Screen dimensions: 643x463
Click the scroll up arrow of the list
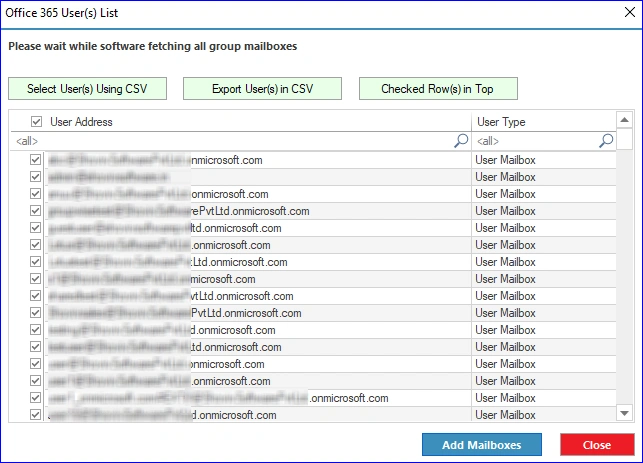click(625, 120)
